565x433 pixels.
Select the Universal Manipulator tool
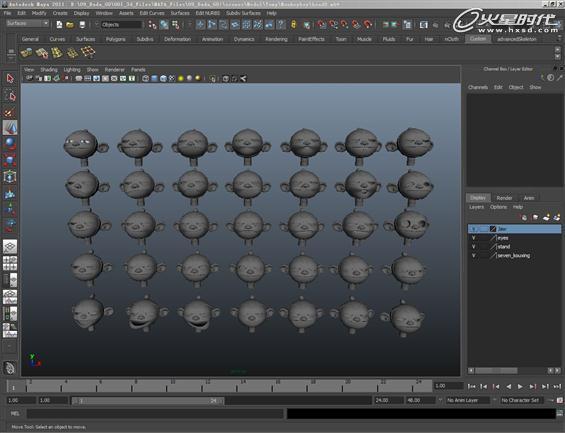pos(10,177)
